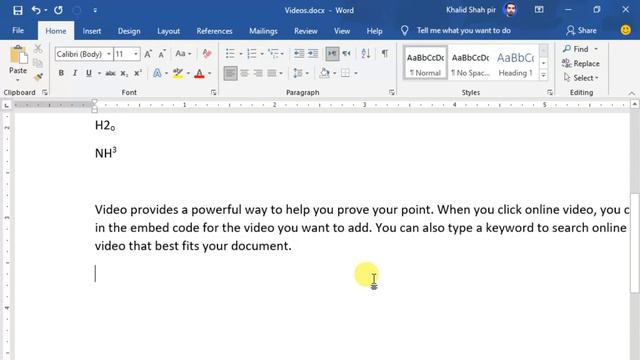
Task: Apply the yellow text highlight color
Action: coord(178,73)
